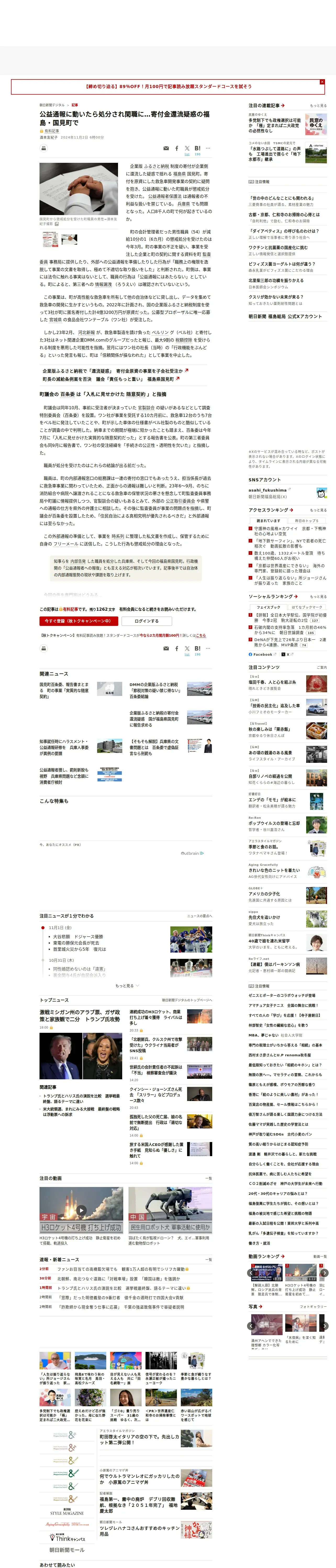Screen dimensions: 336x1568
Task: Share article on X icon under headline
Action: coord(187,148)
